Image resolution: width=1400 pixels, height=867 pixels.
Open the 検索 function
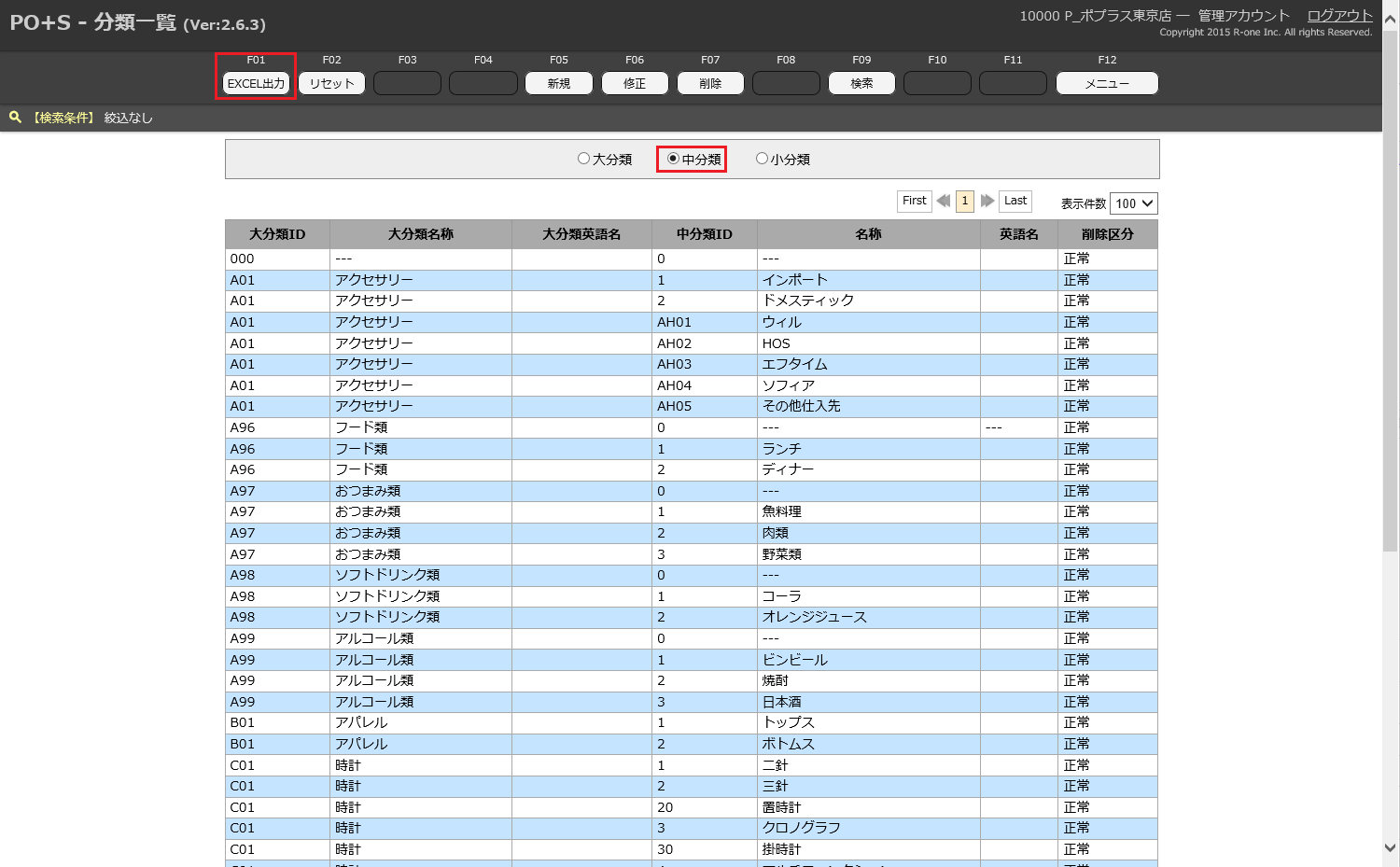tap(861, 83)
